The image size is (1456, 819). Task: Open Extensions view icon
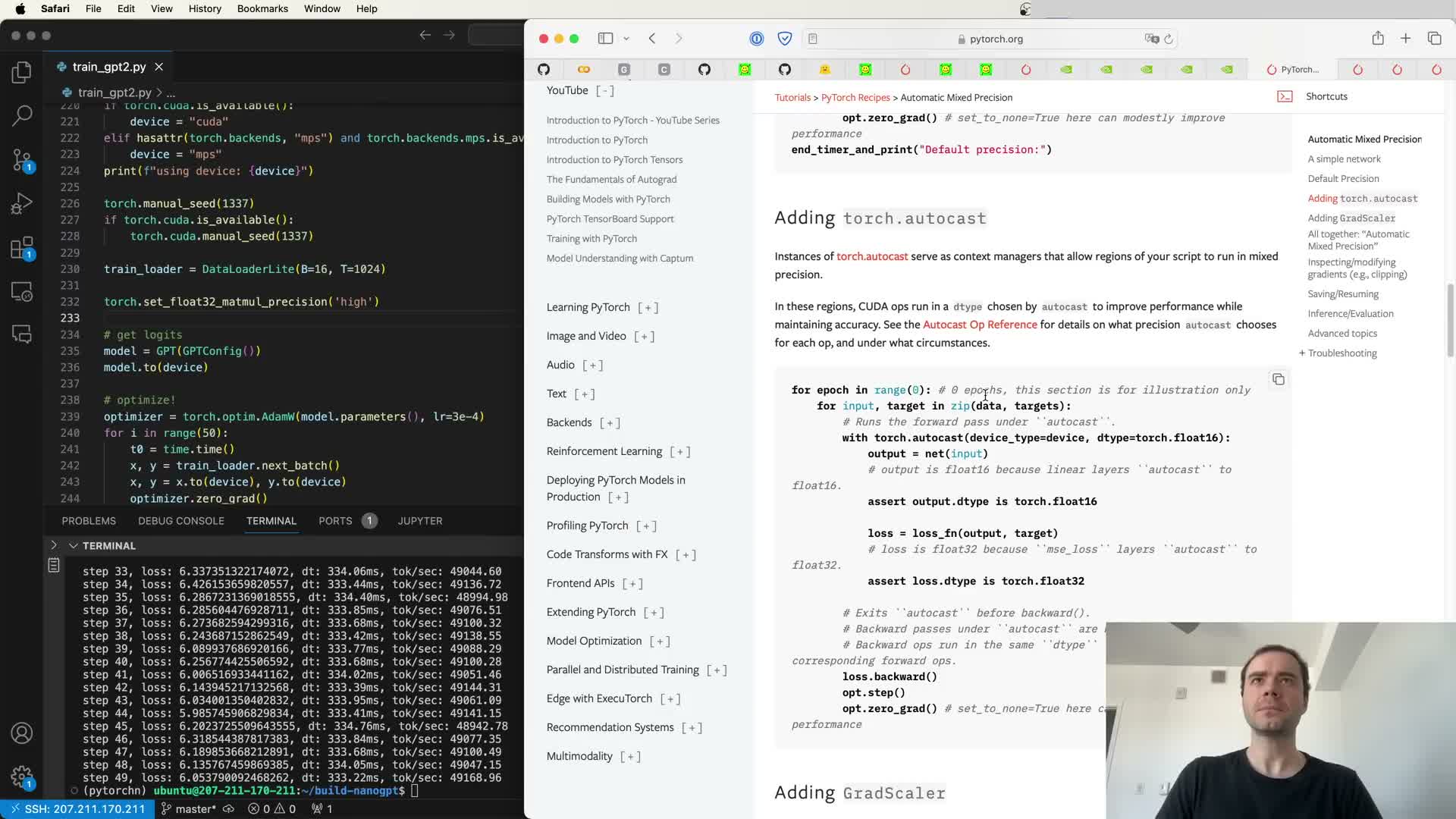22,247
